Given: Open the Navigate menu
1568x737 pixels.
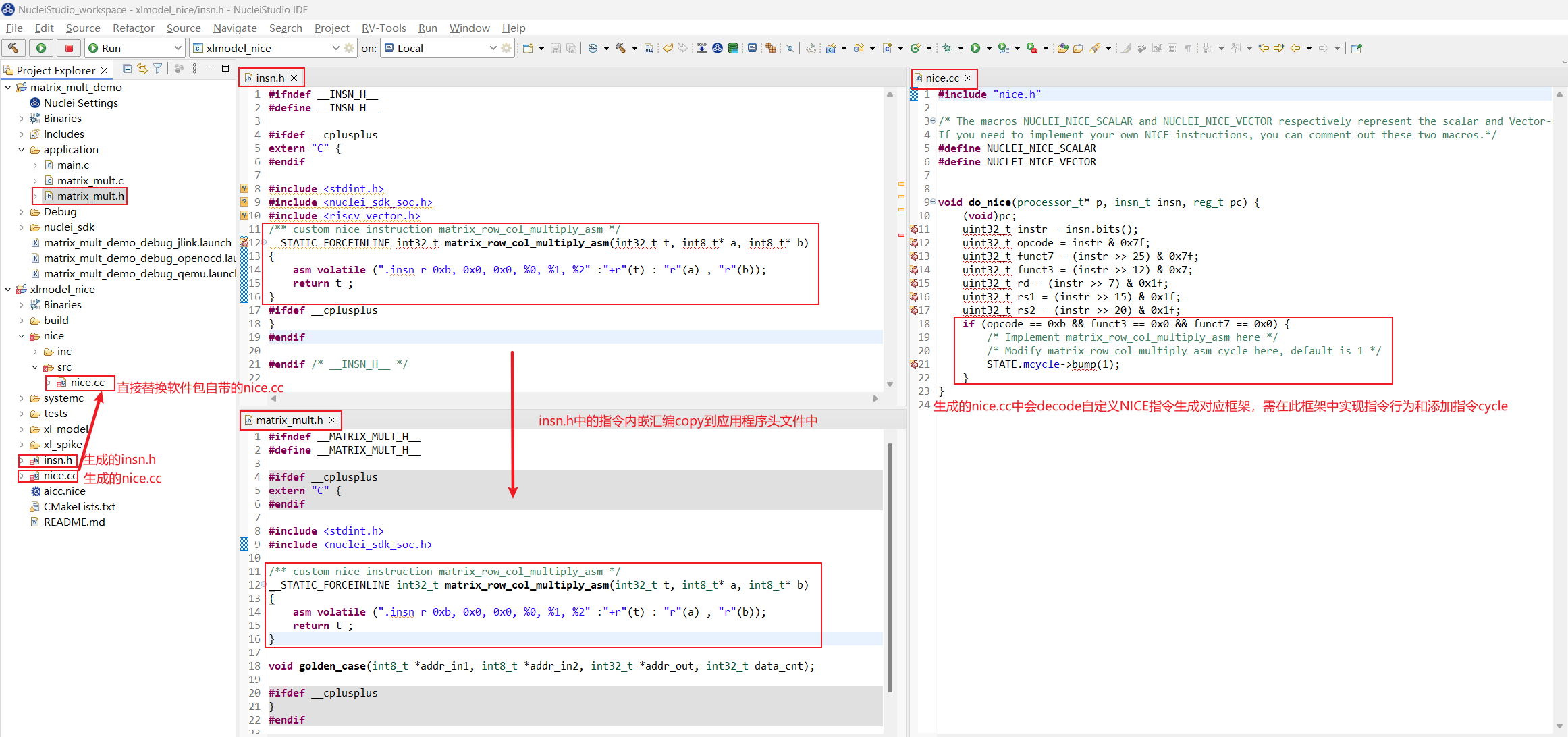Looking at the screenshot, I should [x=235, y=28].
